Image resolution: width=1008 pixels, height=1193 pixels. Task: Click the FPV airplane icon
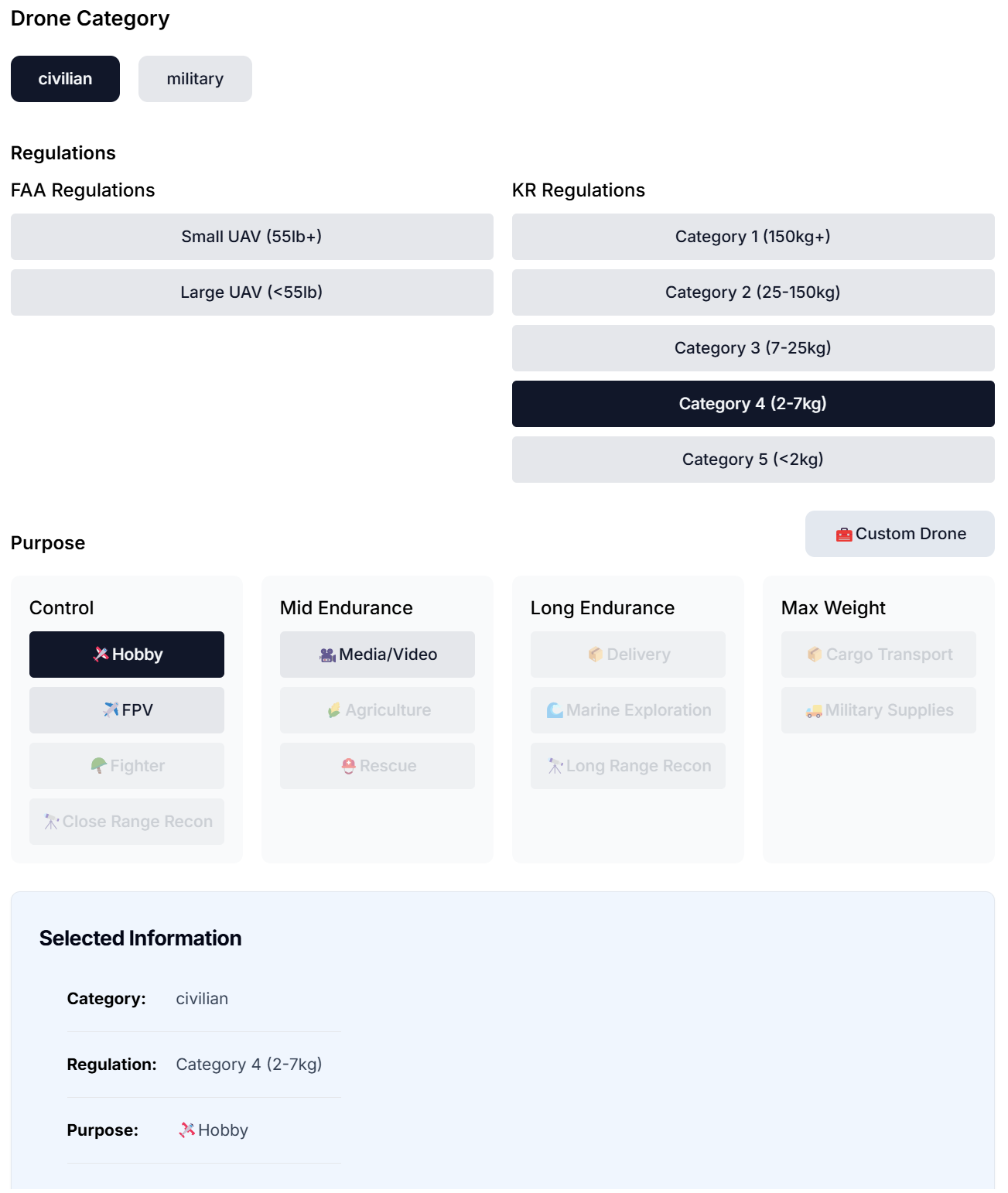(111, 710)
